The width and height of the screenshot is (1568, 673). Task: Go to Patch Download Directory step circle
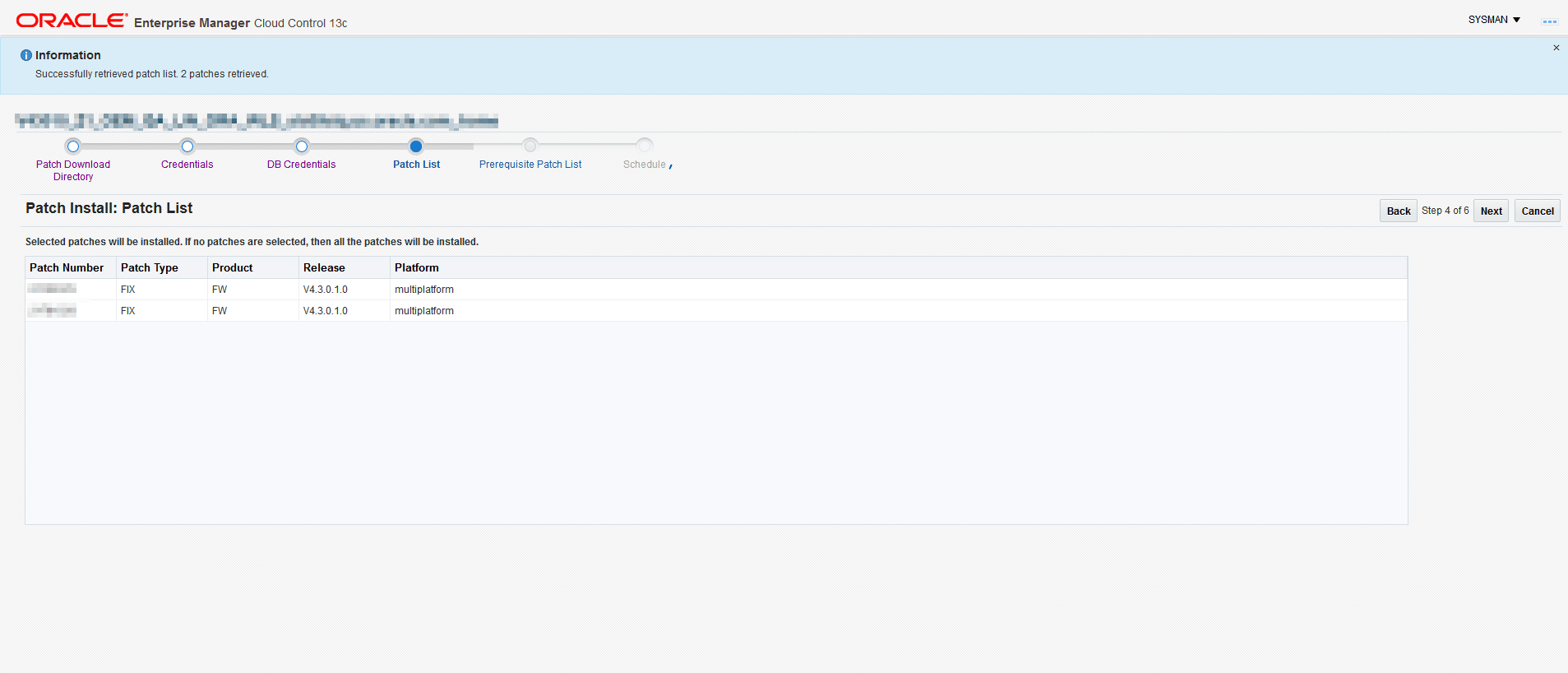click(x=73, y=146)
